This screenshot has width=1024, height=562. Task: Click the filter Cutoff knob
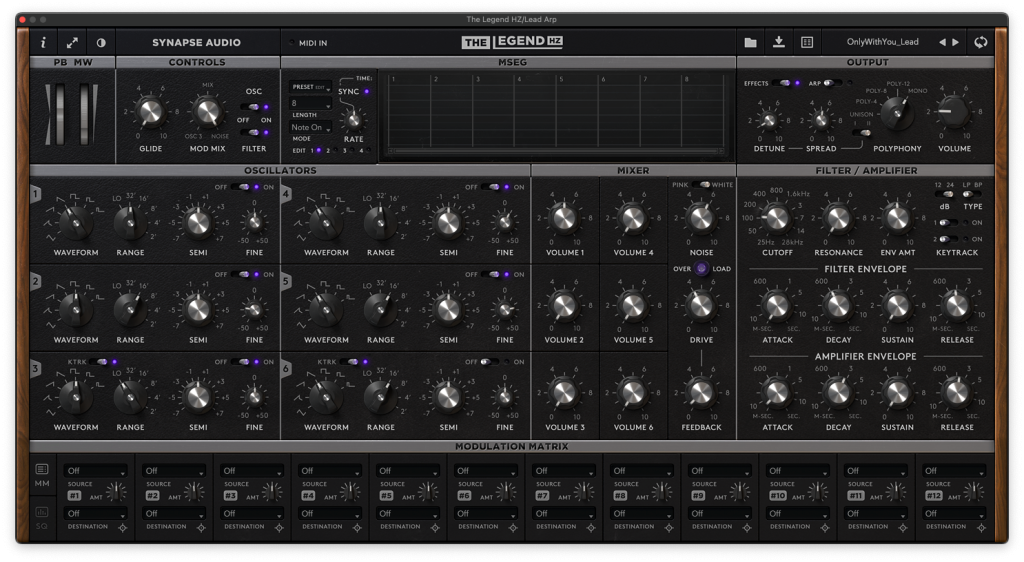[x=776, y=219]
